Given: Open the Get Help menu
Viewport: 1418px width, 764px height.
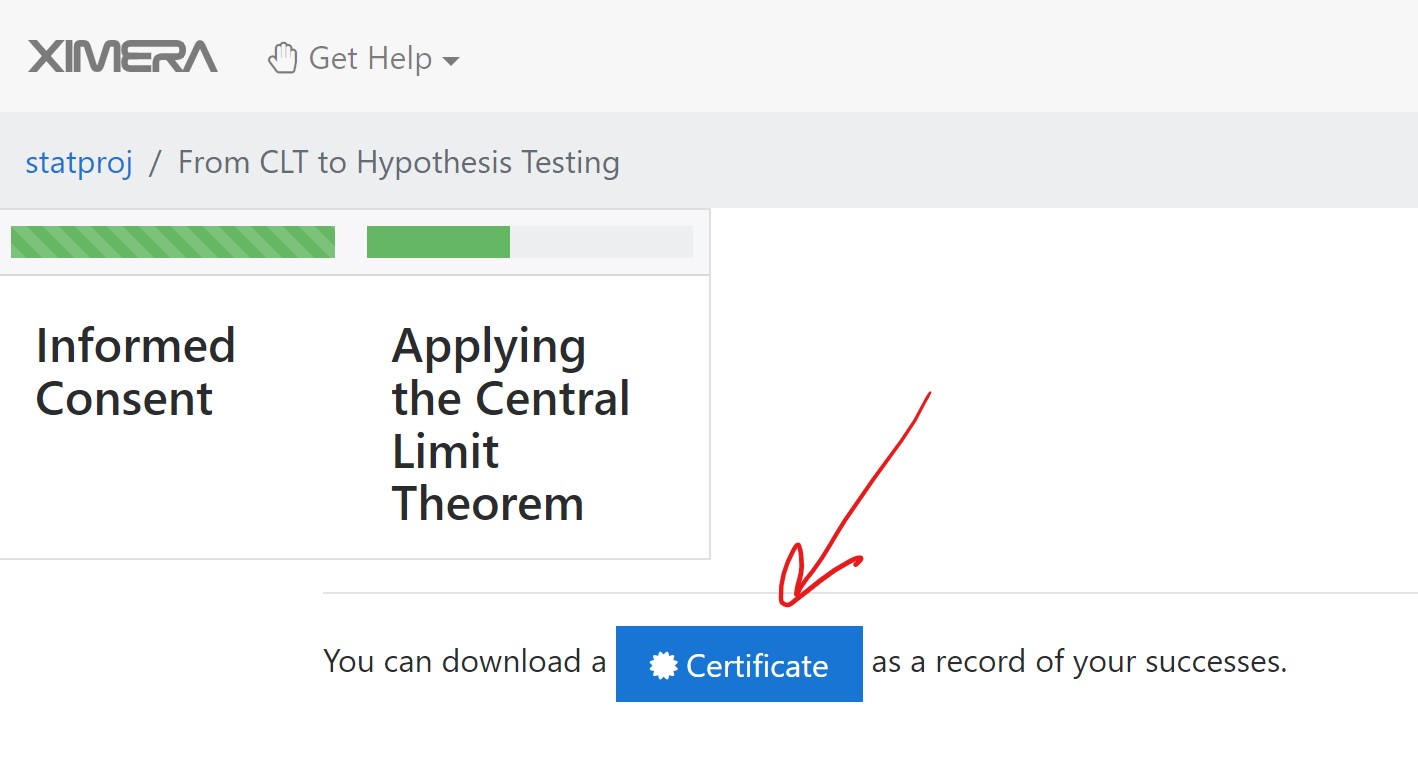Looking at the screenshot, I should (x=370, y=58).
